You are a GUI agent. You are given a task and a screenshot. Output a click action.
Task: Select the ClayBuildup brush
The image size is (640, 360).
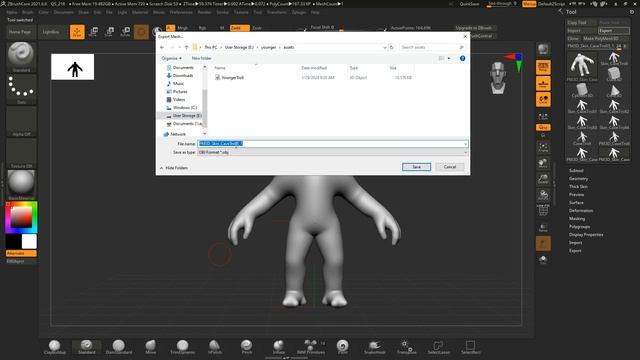55,347
